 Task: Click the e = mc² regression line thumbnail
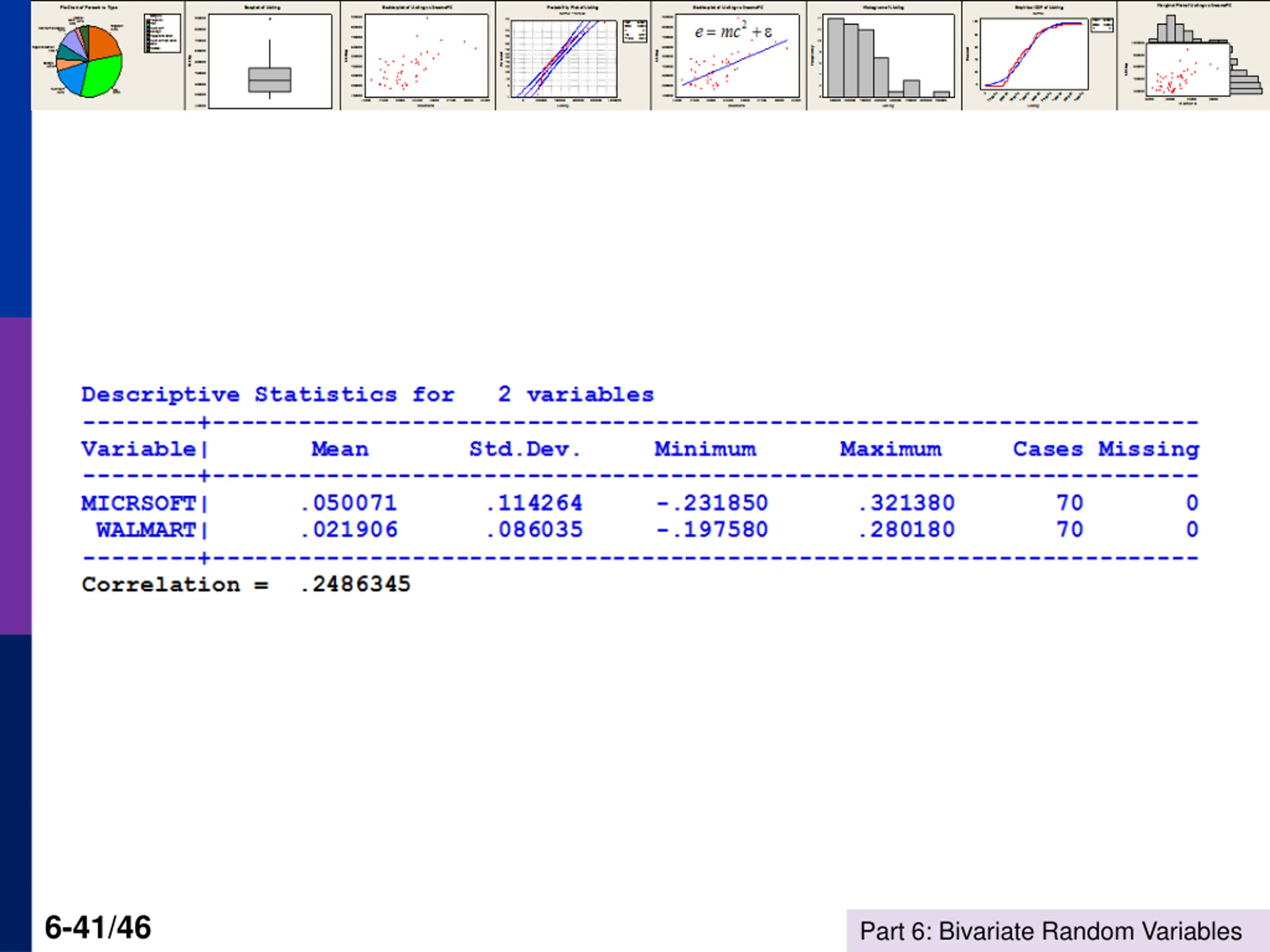click(x=729, y=56)
